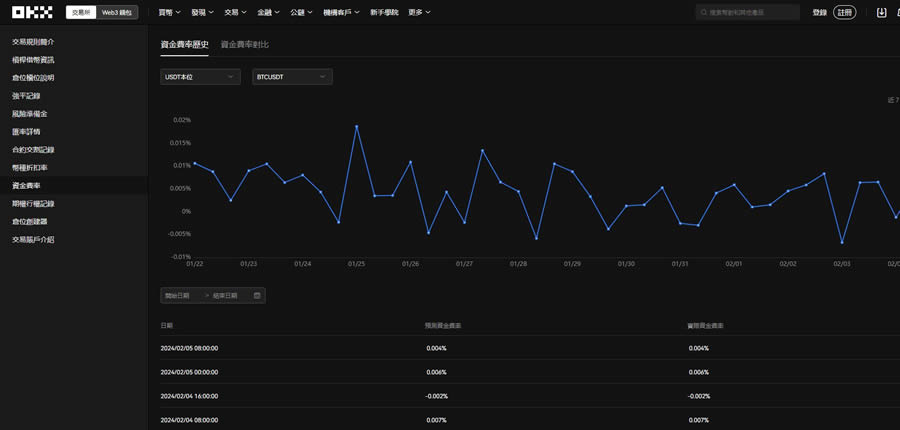
Task: Switch to Web3 錢包 mode
Action: click(x=117, y=13)
